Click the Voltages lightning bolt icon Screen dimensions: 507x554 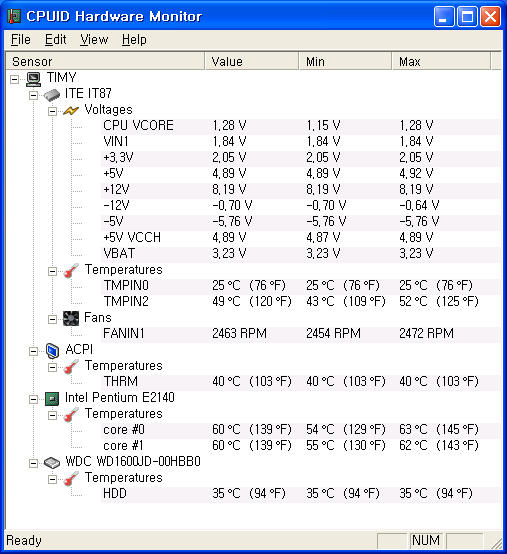point(71,111)
